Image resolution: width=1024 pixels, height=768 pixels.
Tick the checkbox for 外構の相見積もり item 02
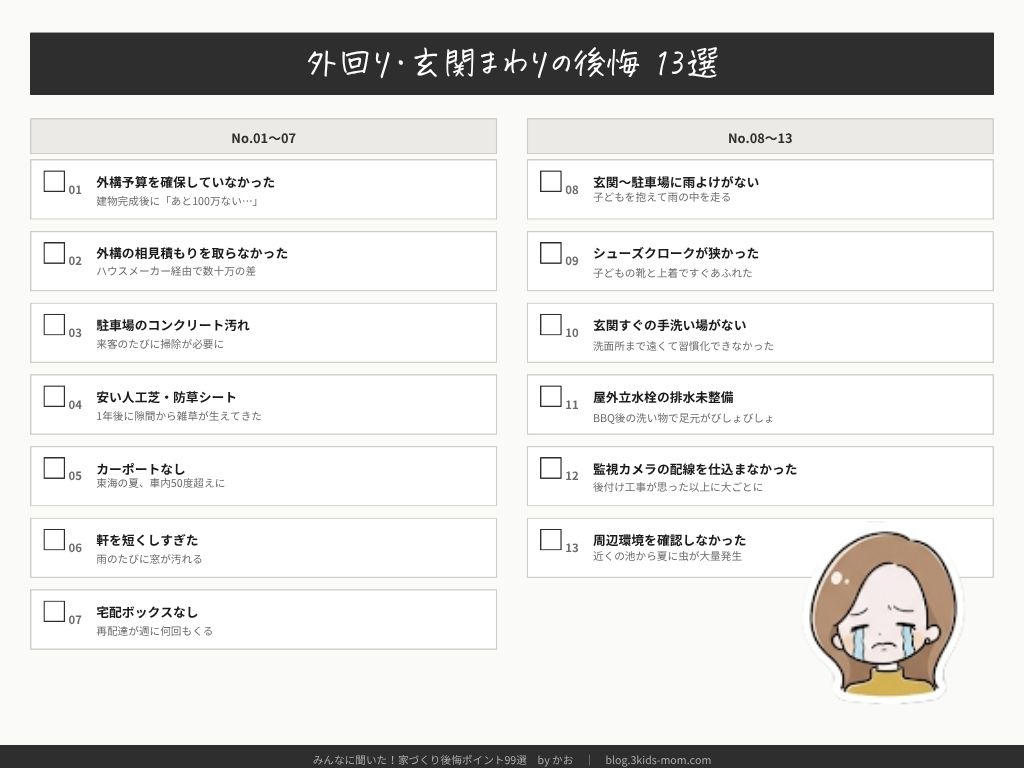(54, 253)
